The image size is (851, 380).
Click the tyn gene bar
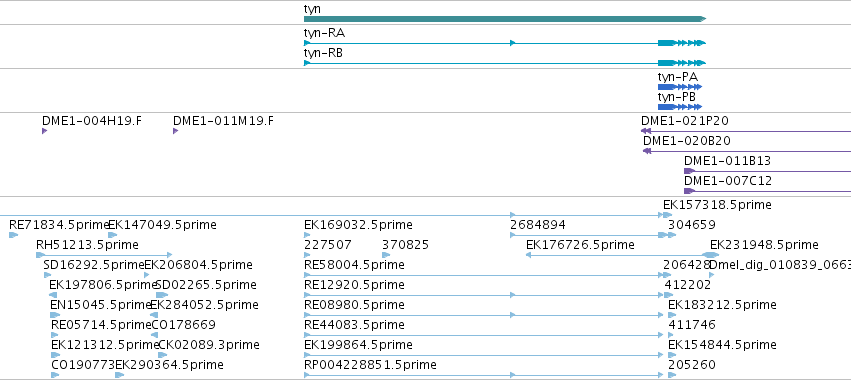tap(505, 19)
